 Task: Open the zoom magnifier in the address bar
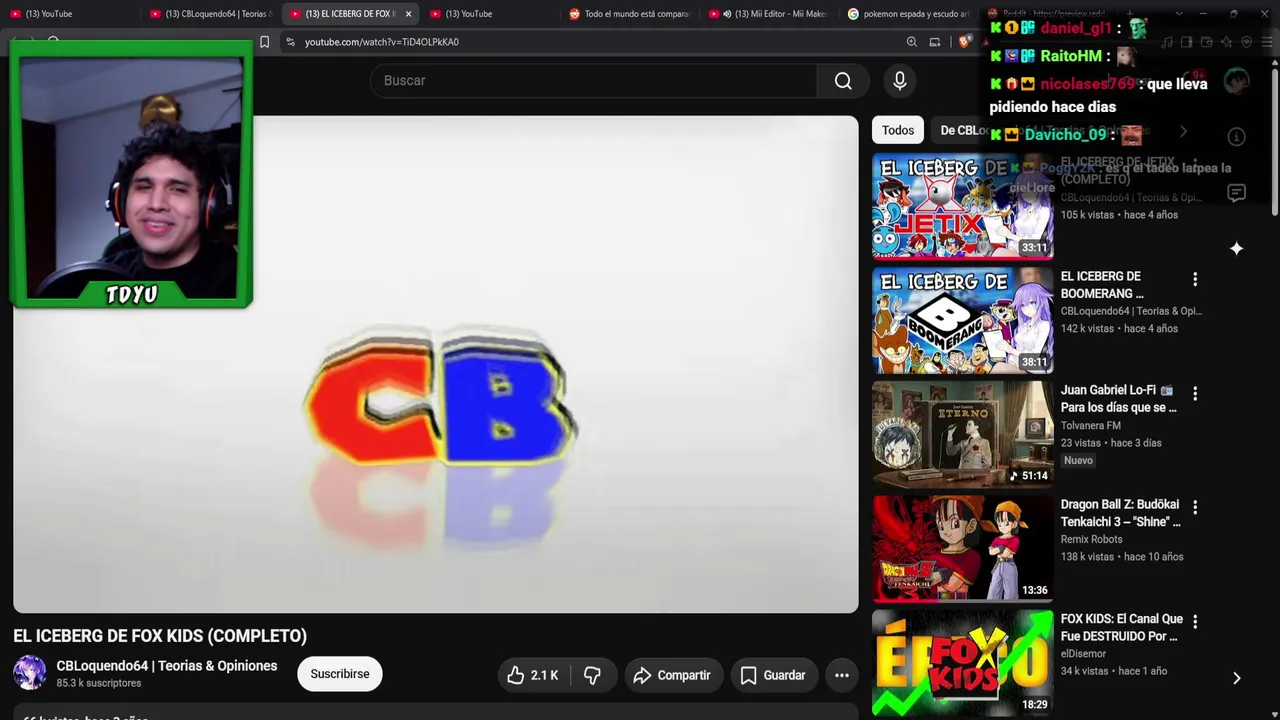pos(911,42)
